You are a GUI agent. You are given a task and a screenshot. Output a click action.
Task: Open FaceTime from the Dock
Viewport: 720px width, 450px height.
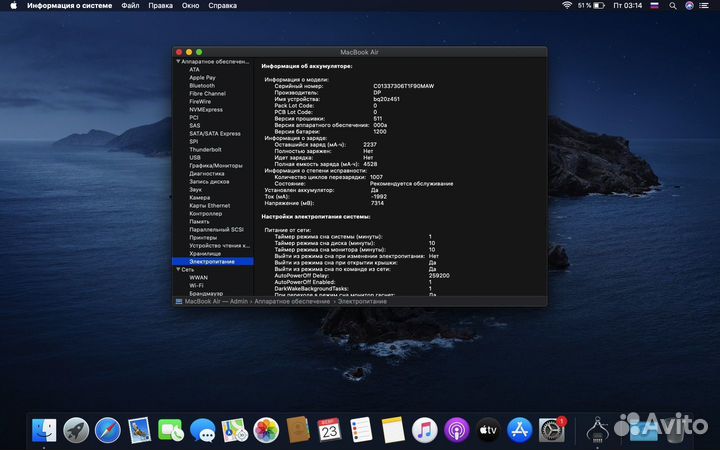coord(171,430)
